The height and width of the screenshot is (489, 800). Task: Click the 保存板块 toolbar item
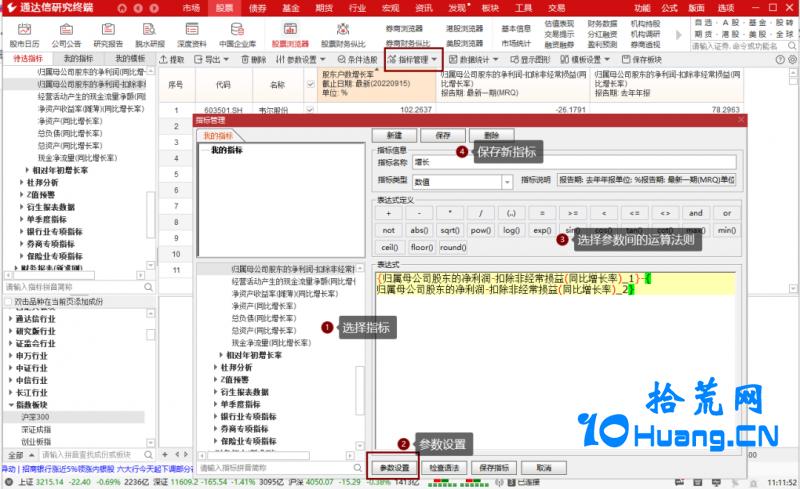(642, 60)
